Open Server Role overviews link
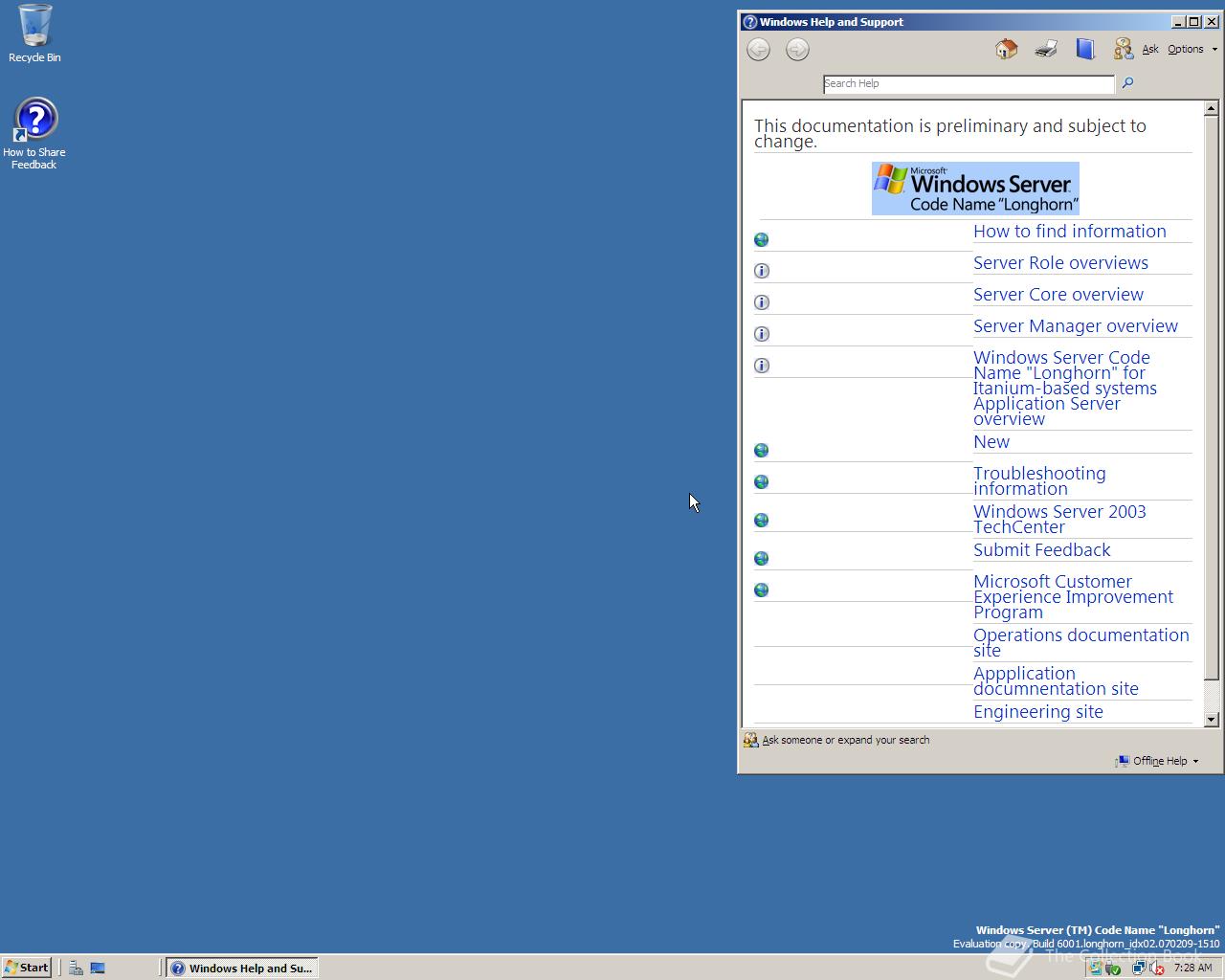 [1060, 262]
